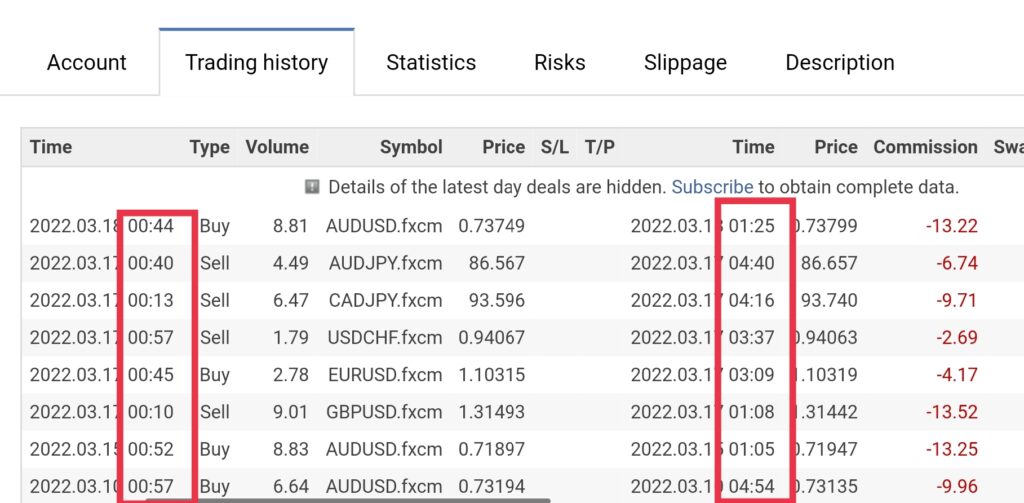Click the 2.78 volume value
1024x503 pixels.
tap(290, 375)
